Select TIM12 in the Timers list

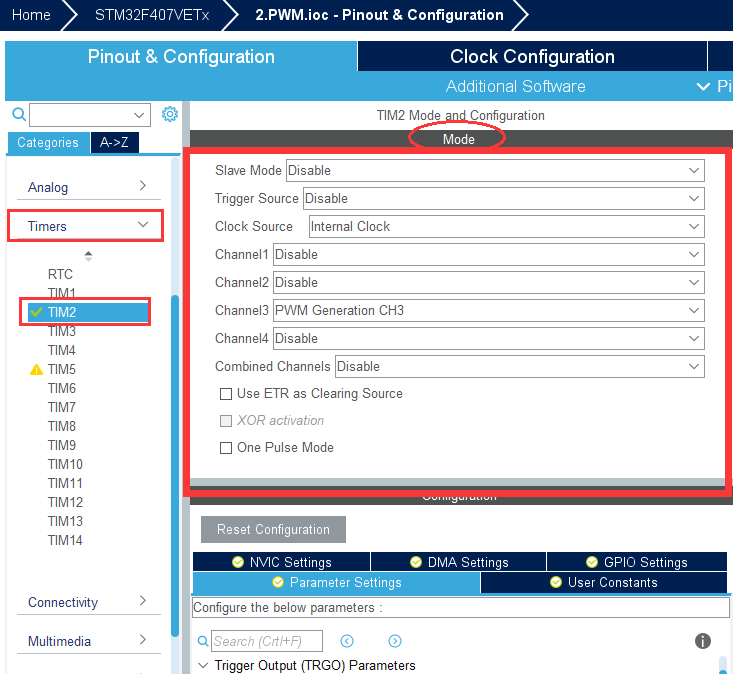click(65, 502)
